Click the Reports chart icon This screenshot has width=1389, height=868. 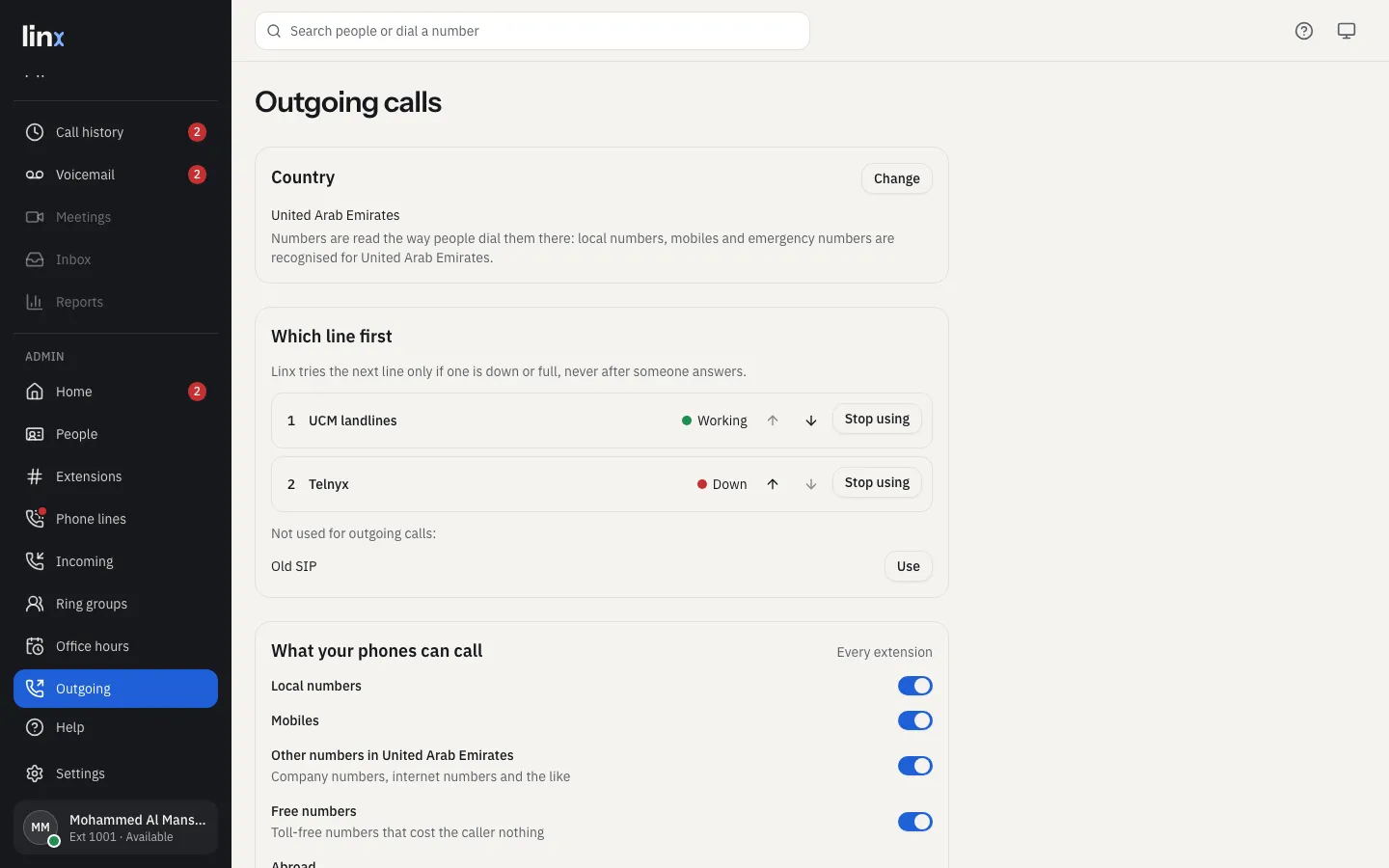[35, 302]
